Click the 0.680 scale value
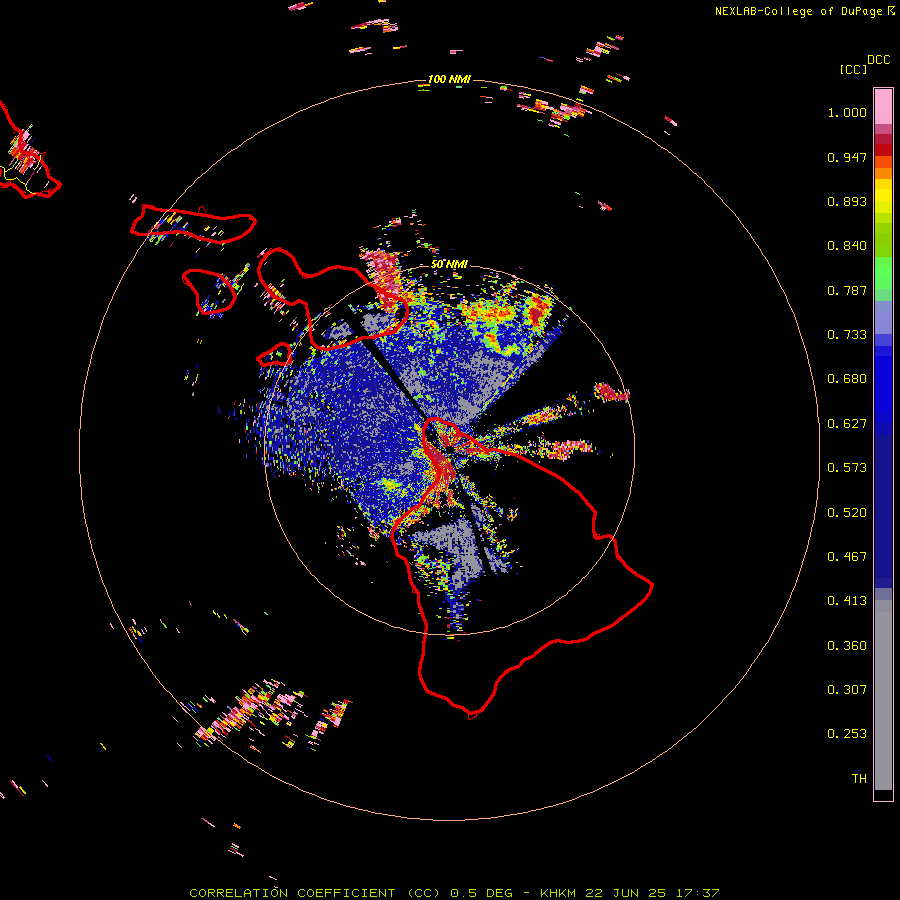 pyautogui.click(x=847, y=379)
